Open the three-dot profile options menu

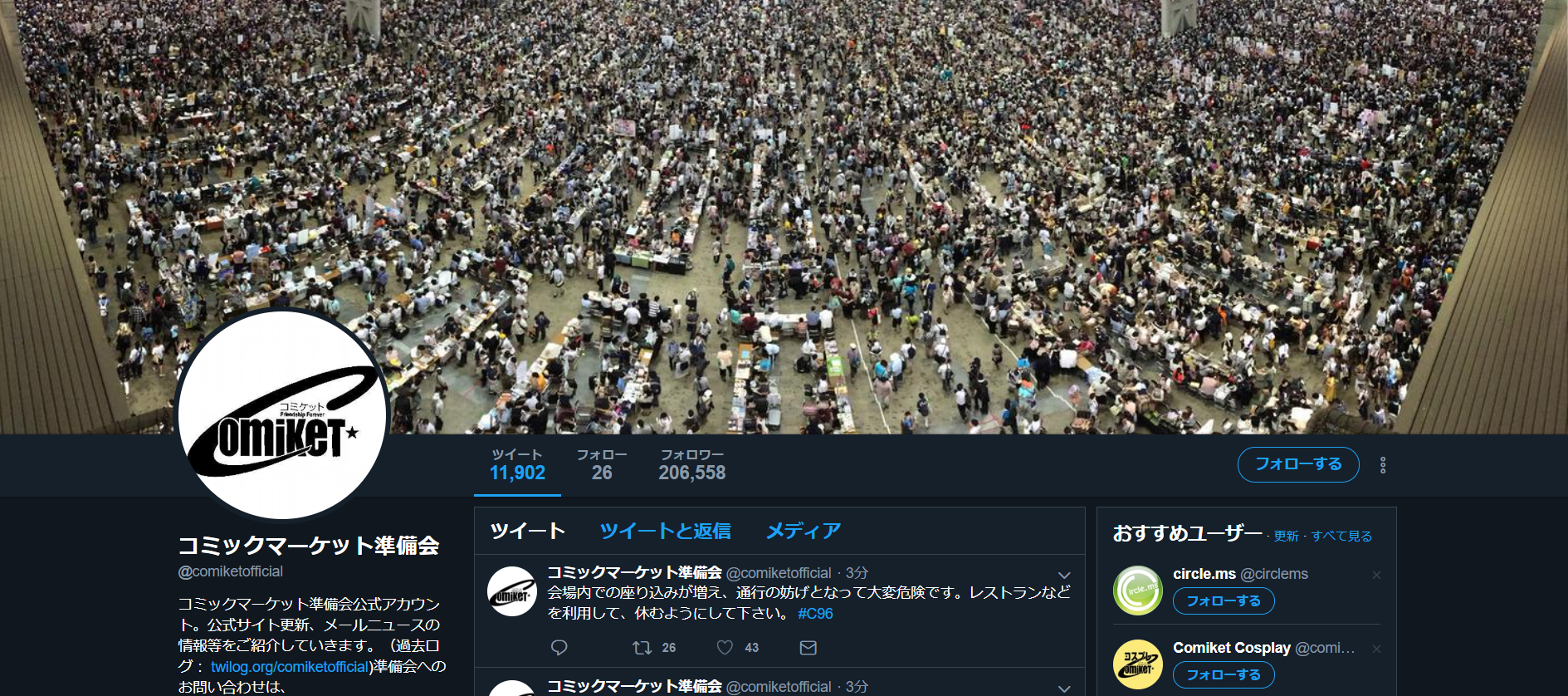1383,465
